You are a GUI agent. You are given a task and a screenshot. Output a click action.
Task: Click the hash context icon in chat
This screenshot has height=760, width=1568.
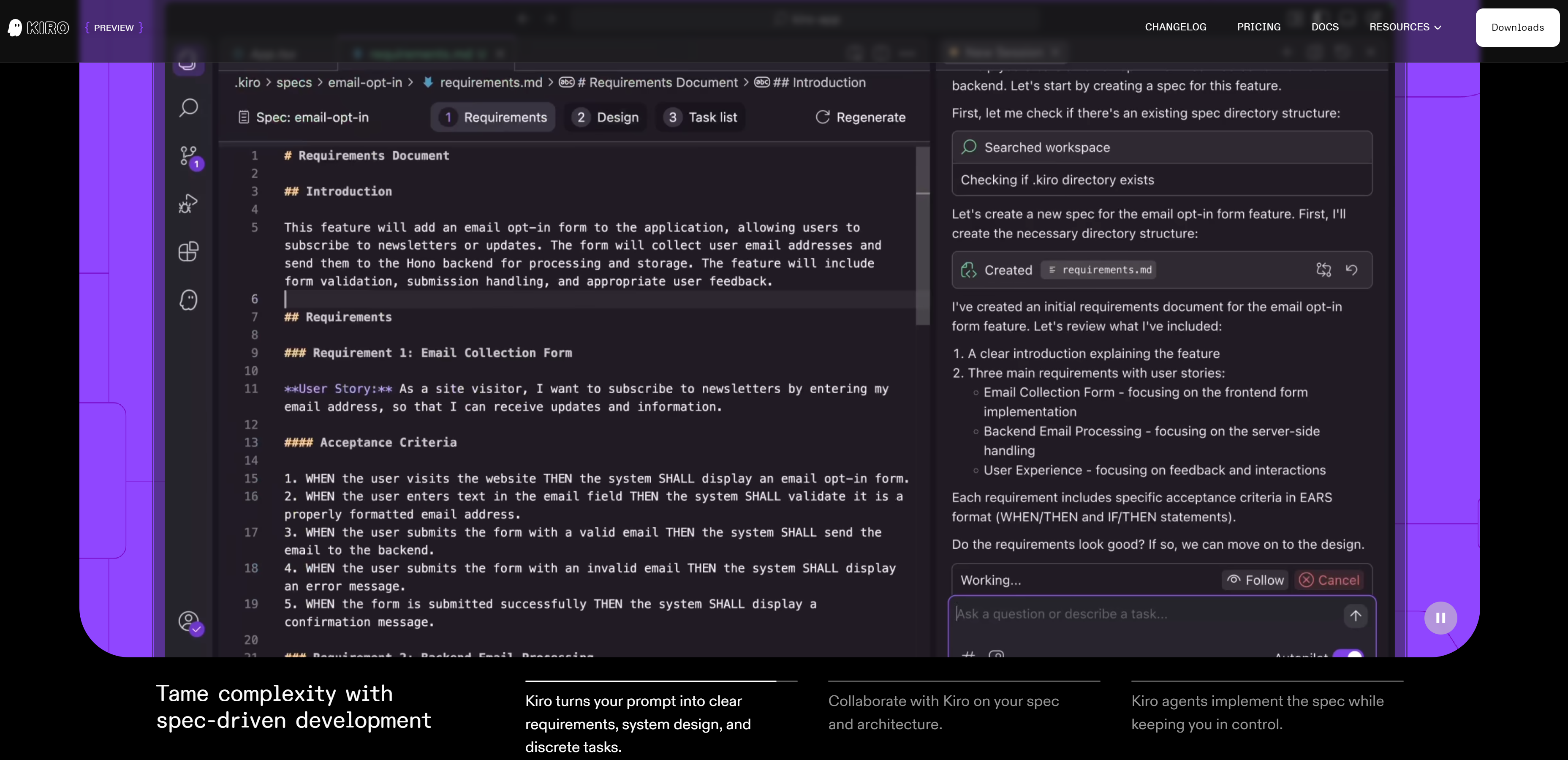(x=968, y=654)
